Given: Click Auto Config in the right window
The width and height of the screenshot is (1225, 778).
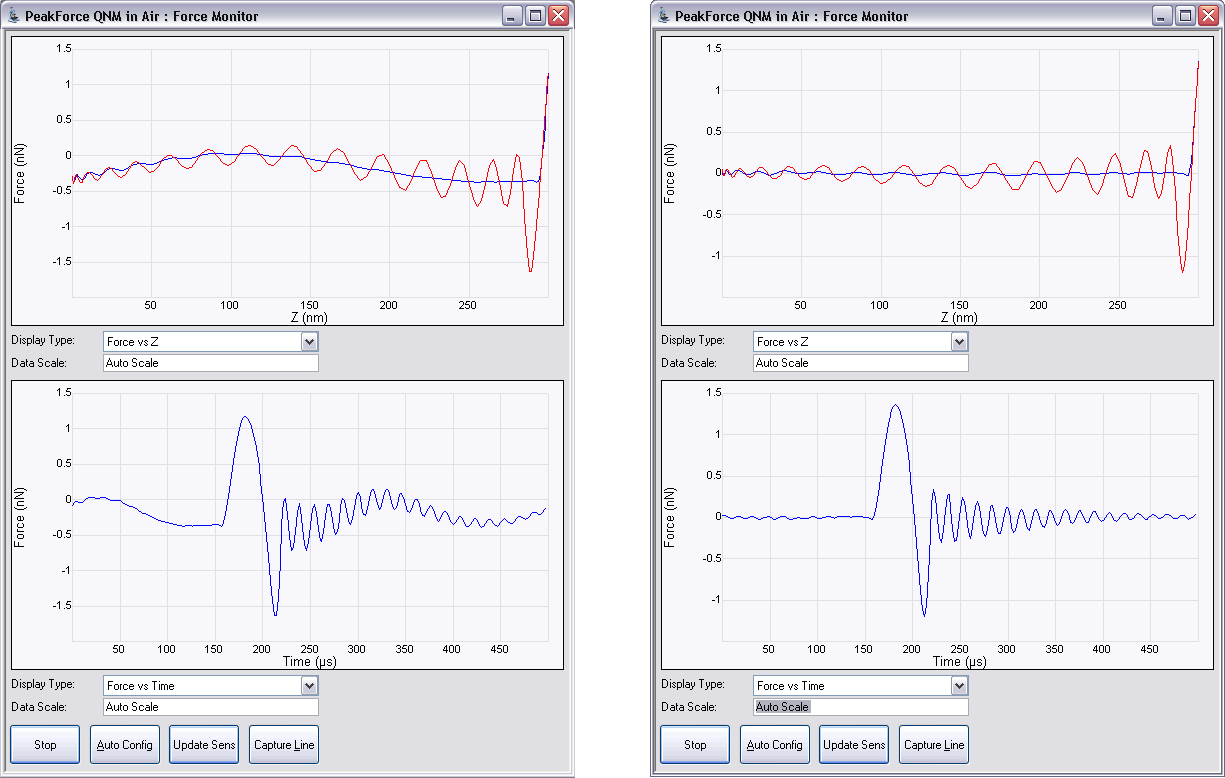Looking at the screenshot, I should point(774,744).
